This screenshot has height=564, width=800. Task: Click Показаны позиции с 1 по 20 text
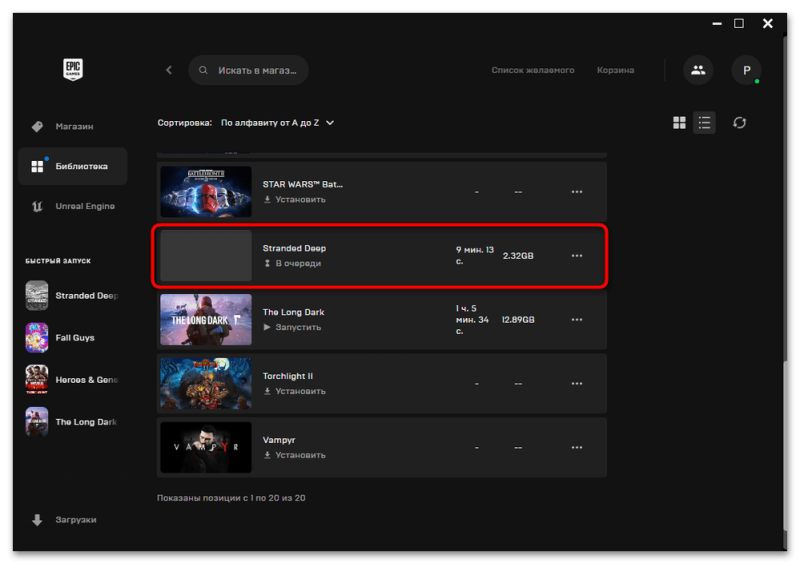pos(231,498)
